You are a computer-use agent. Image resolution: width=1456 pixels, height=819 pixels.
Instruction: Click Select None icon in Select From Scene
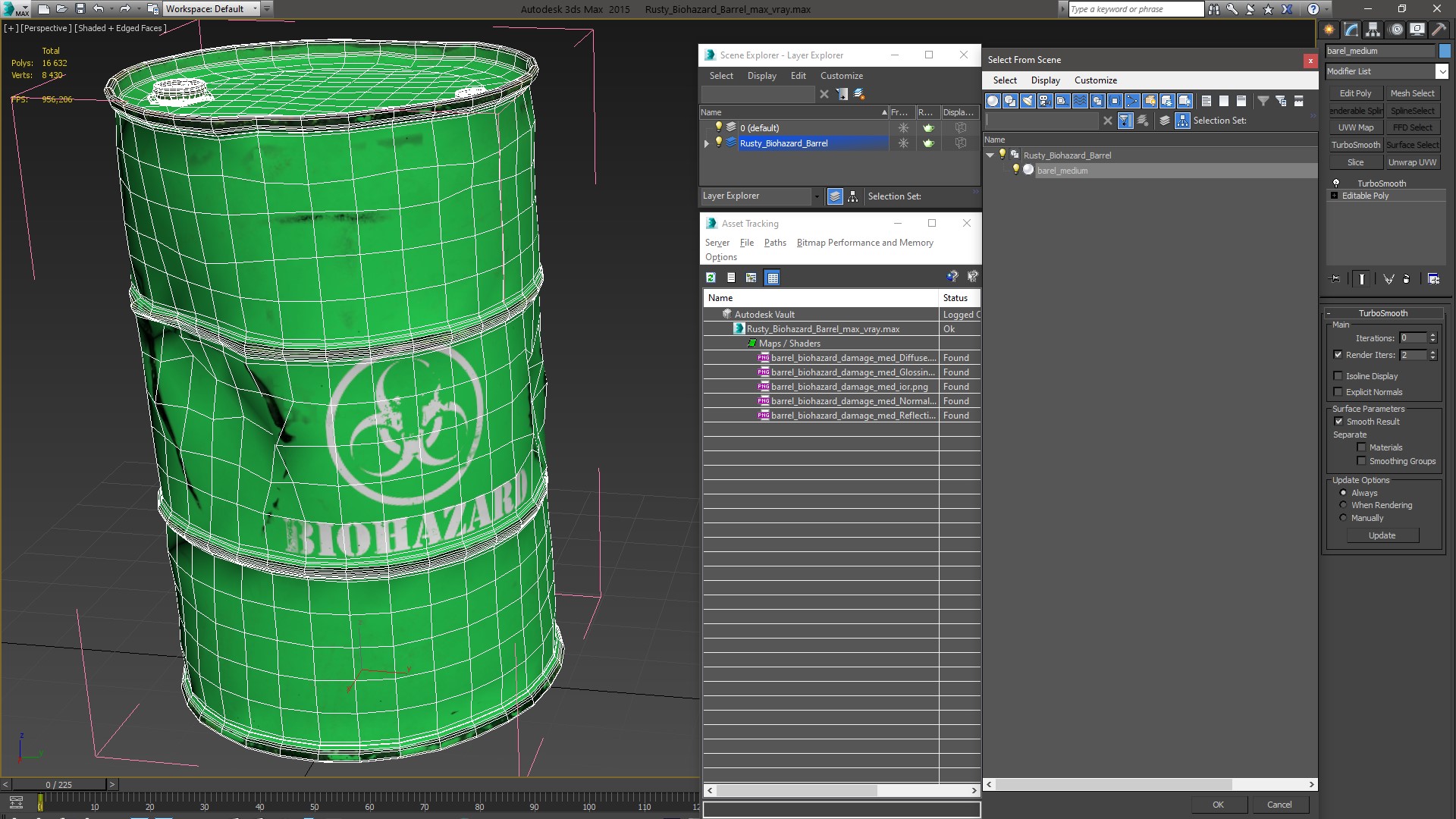(x=1224, y=101)
